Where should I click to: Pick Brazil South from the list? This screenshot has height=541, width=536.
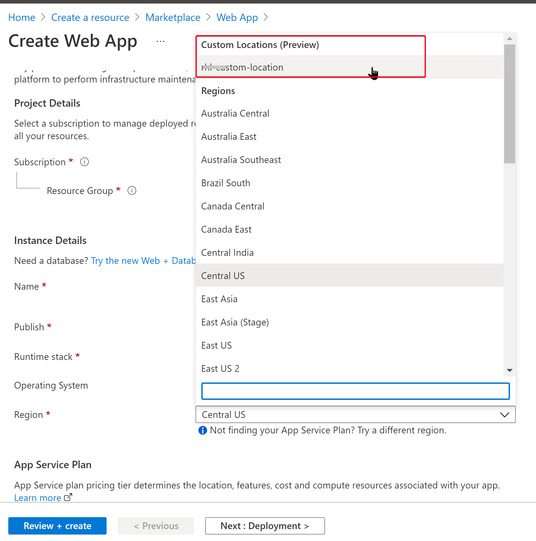[x=349, y=183]
